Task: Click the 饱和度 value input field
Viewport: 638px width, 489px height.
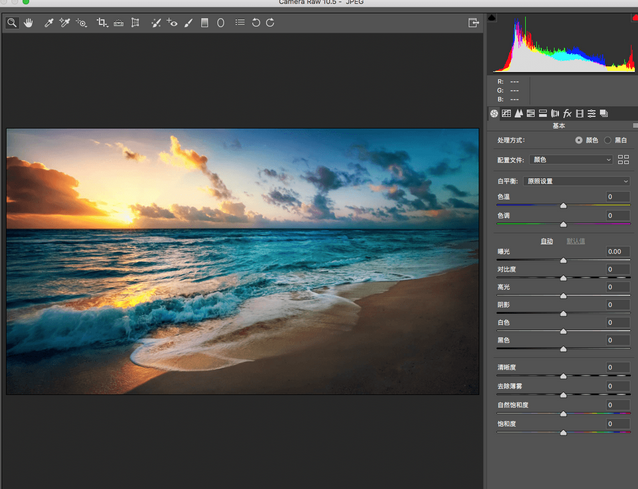Action: (x=618, y=424)
